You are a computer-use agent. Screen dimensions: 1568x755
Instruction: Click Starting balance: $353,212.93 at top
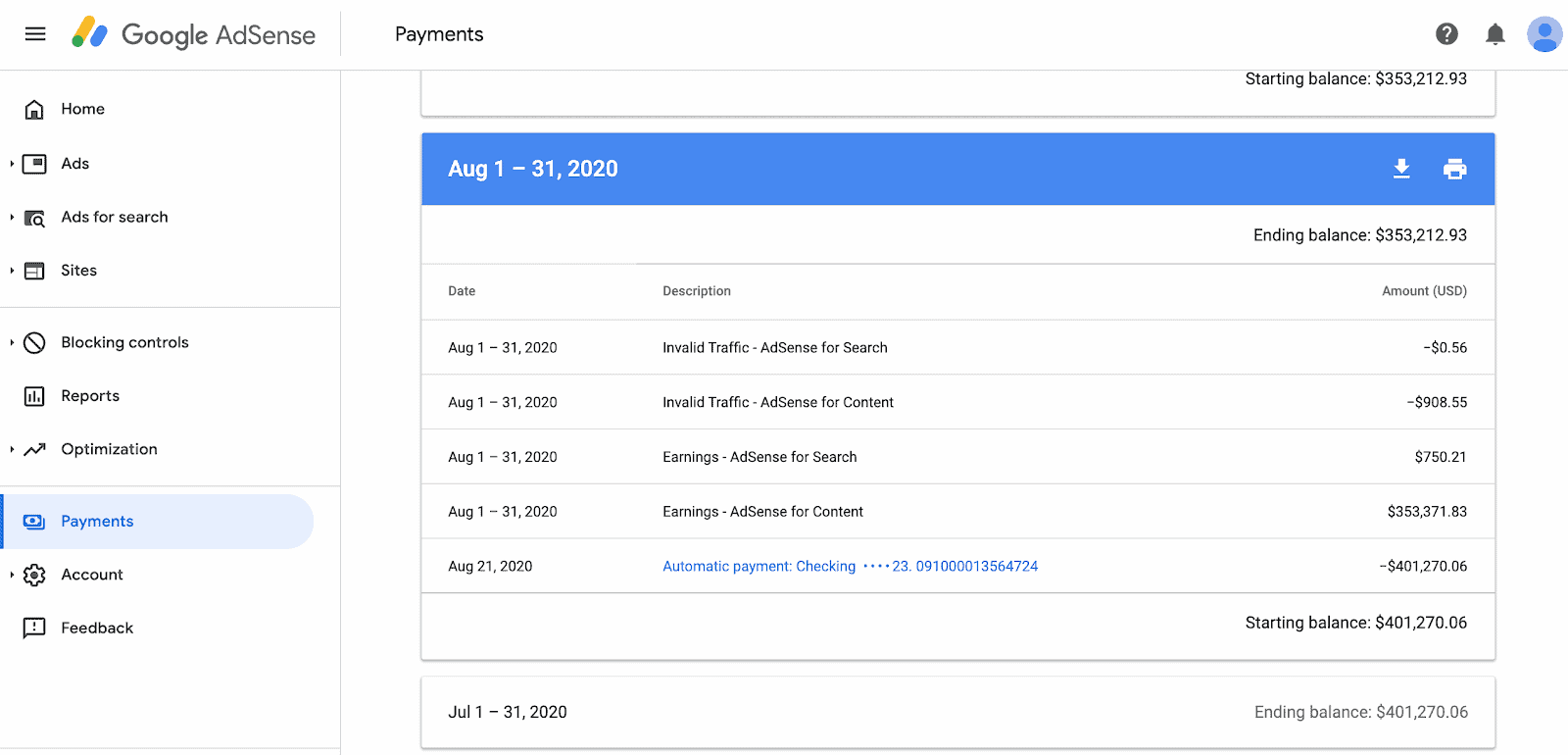tap(1356, 79)
